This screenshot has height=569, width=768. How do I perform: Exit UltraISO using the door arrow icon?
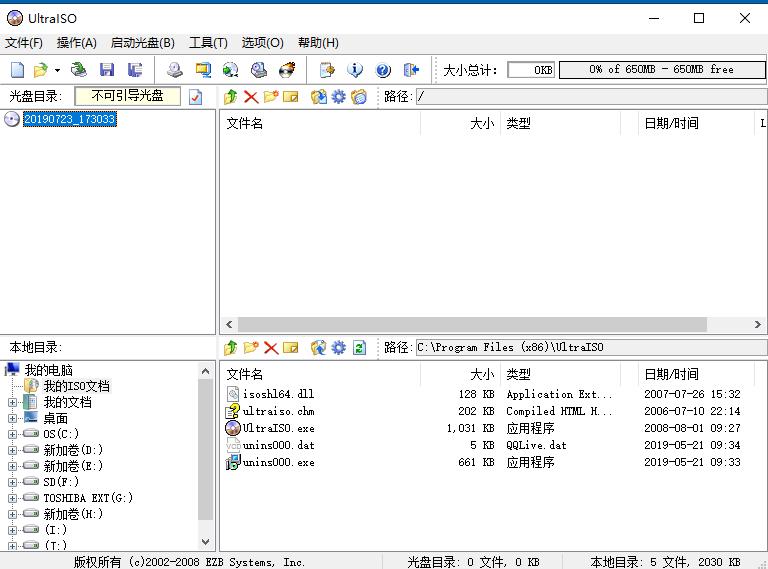411,70
